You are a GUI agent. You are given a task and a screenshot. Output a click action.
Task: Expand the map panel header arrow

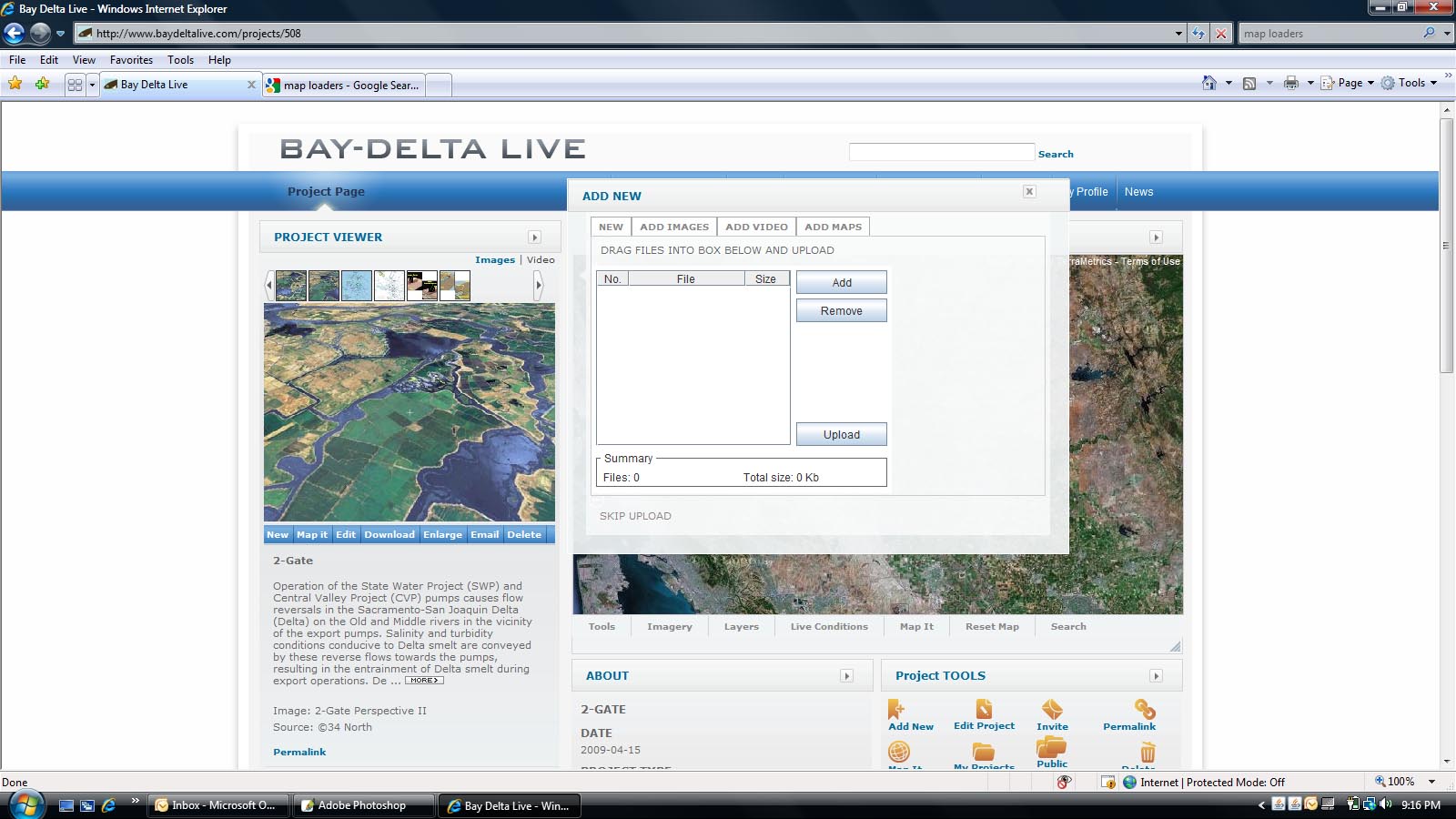point(1156,238)
